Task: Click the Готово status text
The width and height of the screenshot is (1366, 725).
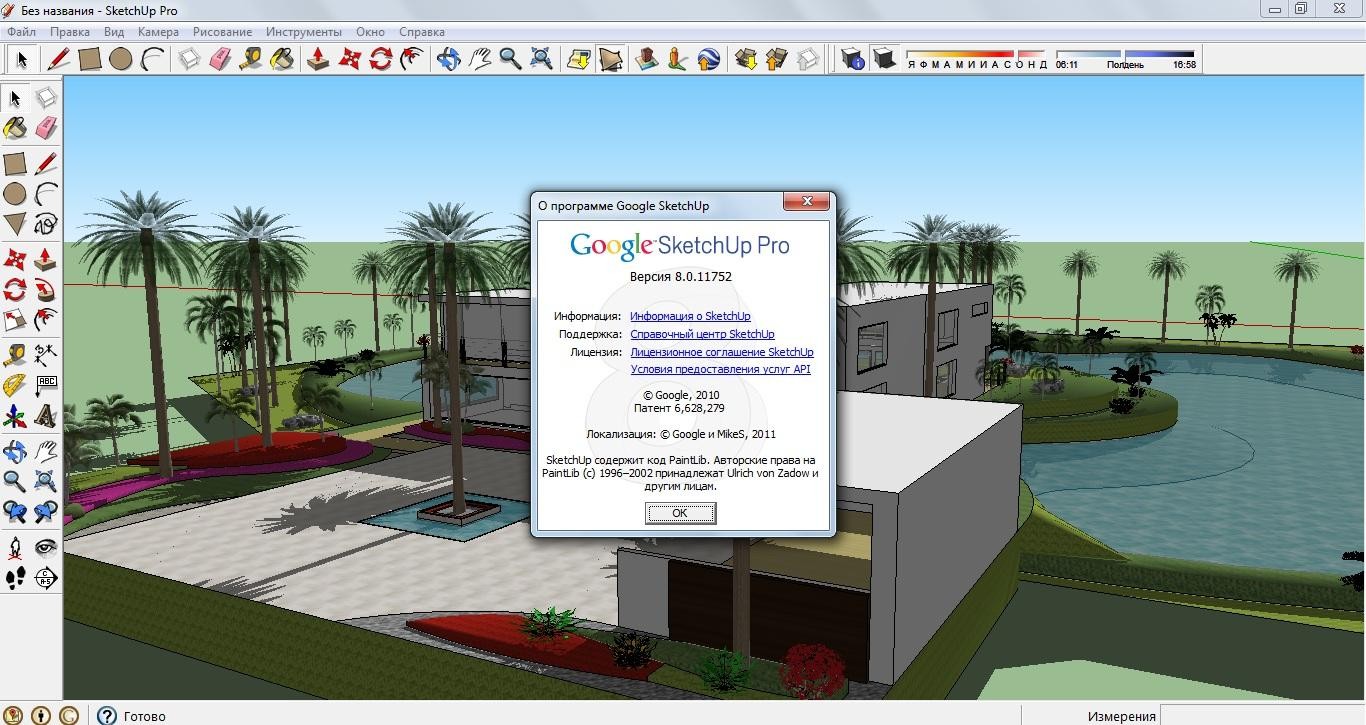Action: pos(144,716)
